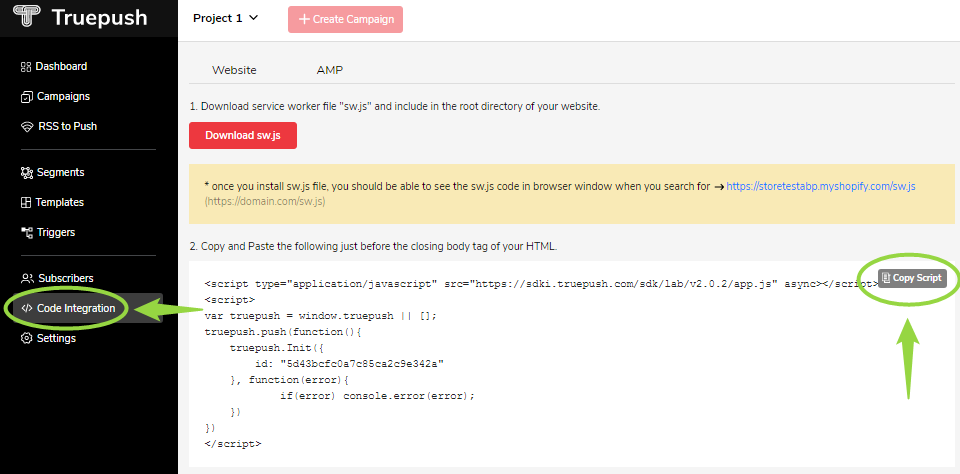960x474 pixels.
Task: Click the RSS to Push wifi icon
Action: (27, 127)
